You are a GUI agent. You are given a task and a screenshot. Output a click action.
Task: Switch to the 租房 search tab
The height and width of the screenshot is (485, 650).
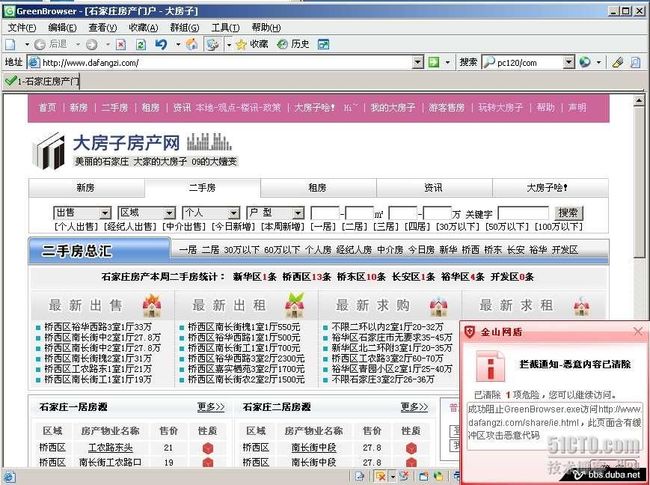(x=318, y=188)
